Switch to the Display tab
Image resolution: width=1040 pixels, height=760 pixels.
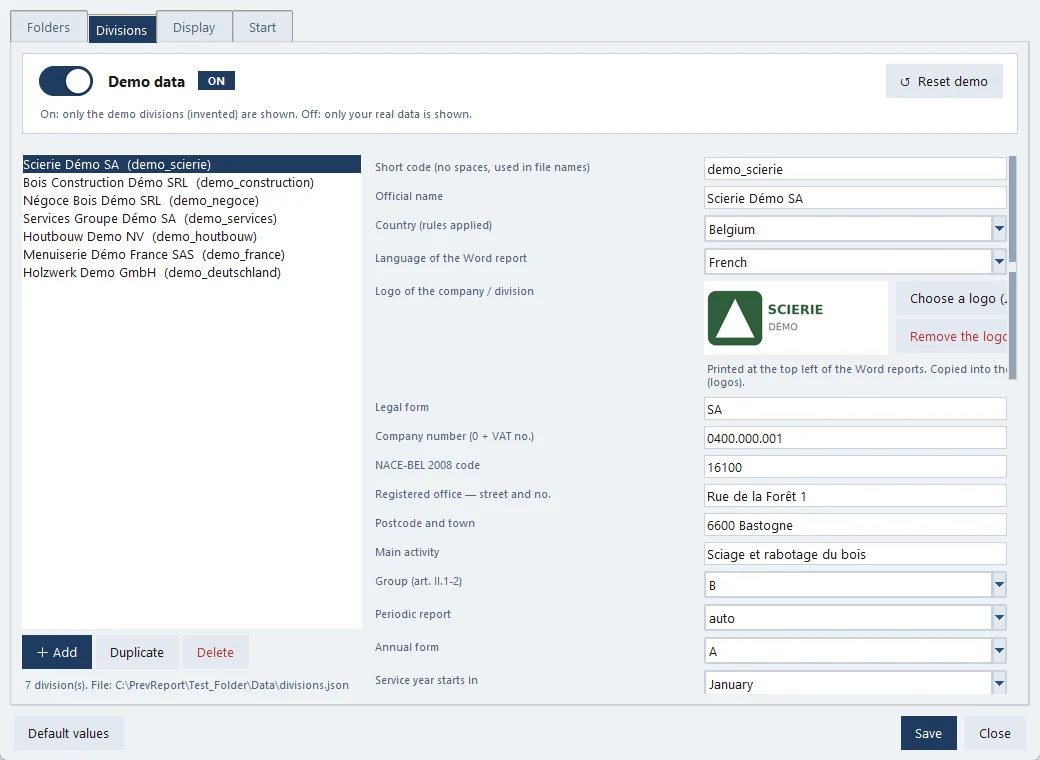click(194, 27)
